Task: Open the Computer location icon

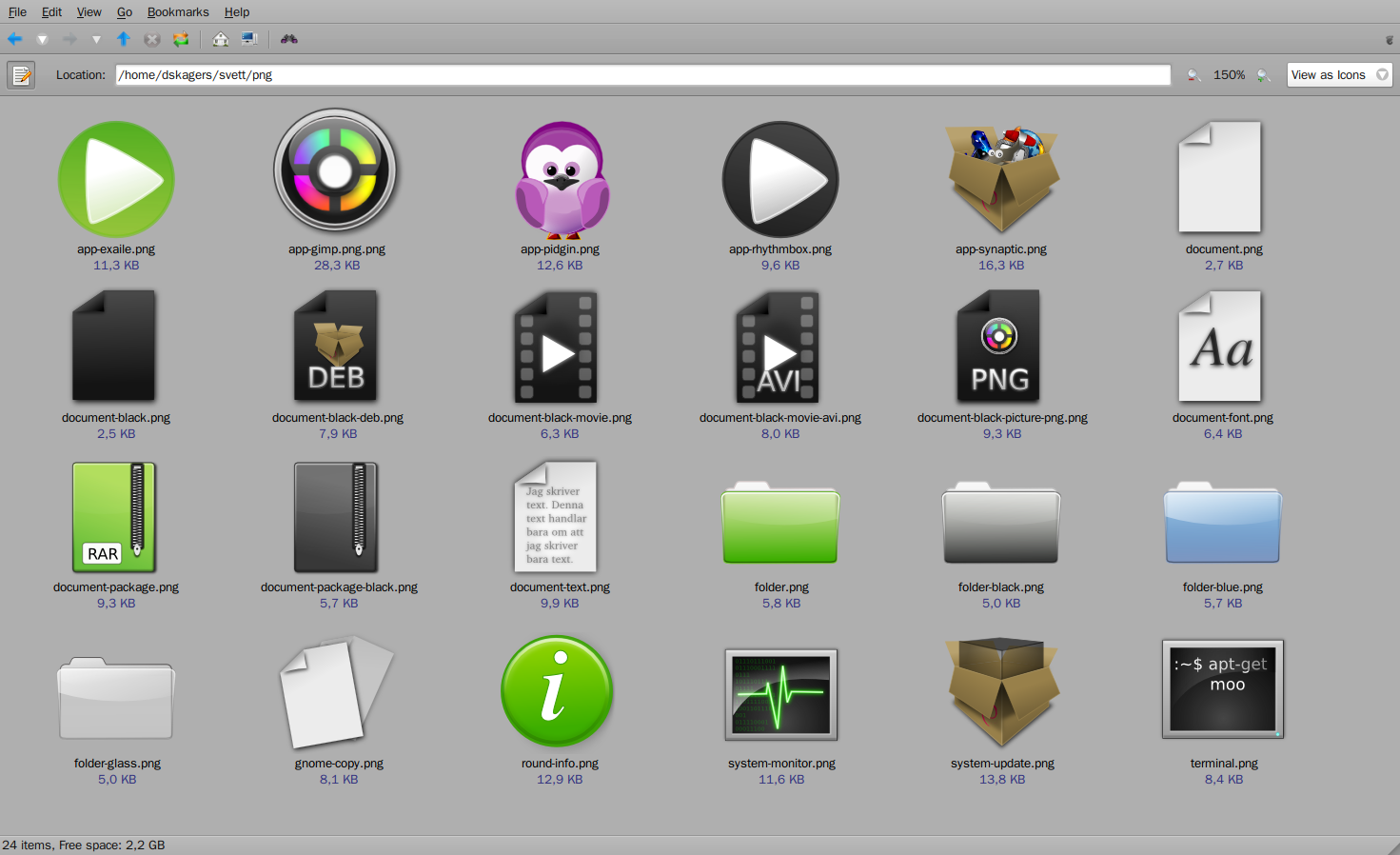Action: click(x=249, y=39)
